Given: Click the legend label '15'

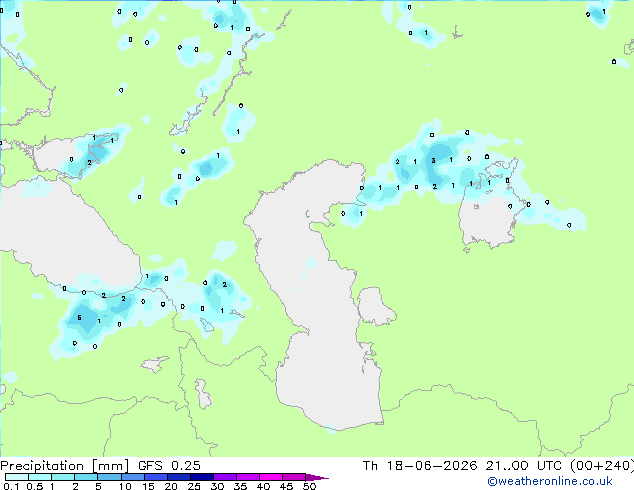Looking at the screenshot, I should [x=148, y=486].
